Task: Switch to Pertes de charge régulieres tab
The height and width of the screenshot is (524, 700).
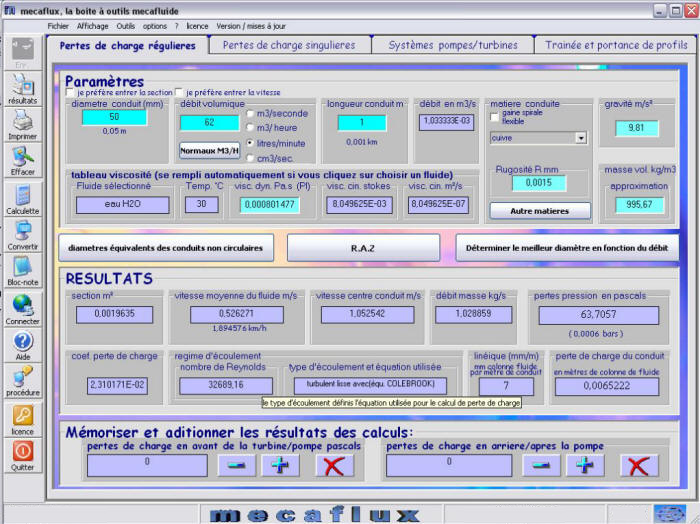Action: 128,46
